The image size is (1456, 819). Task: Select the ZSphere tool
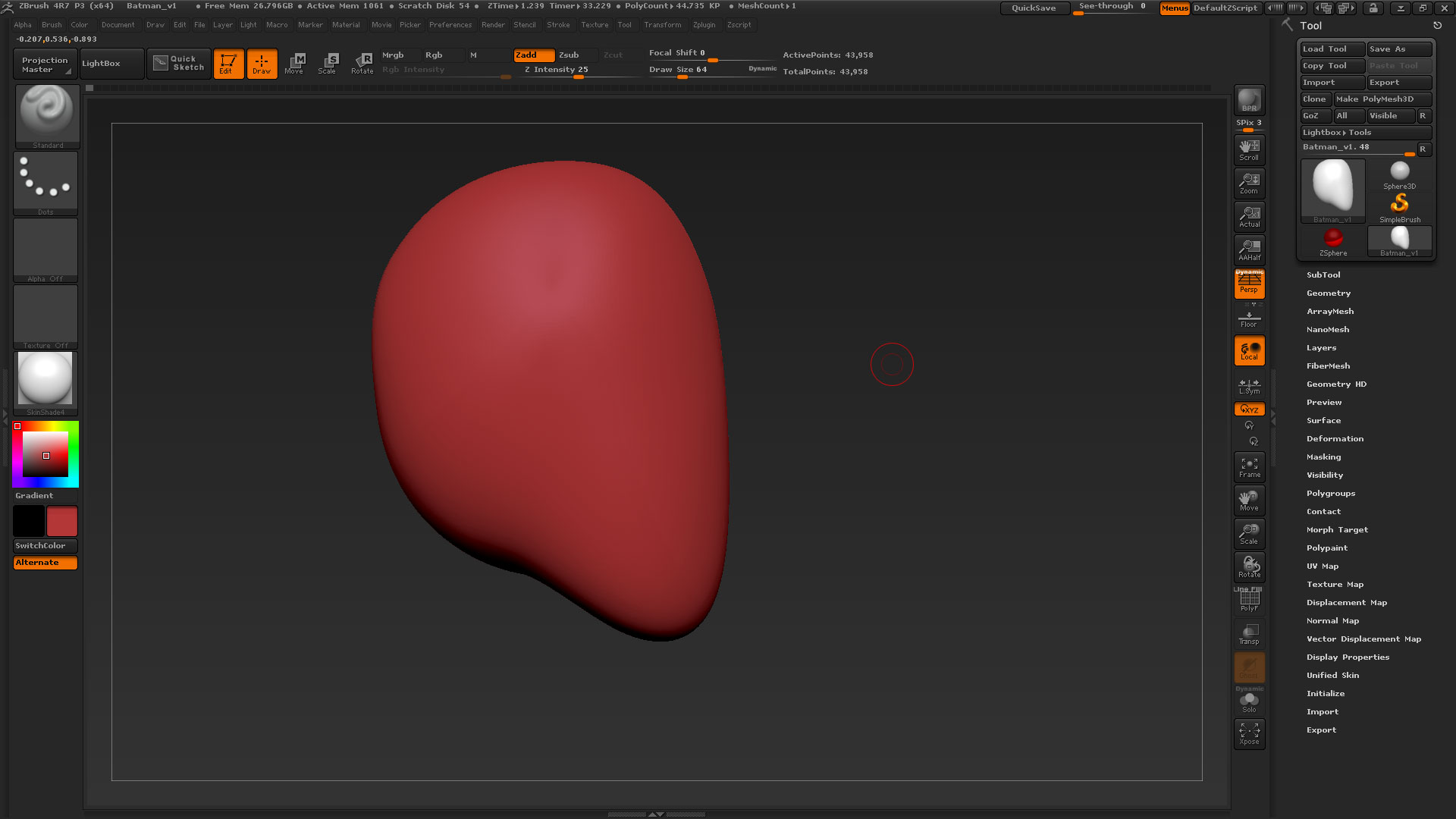coord(1332,242)
